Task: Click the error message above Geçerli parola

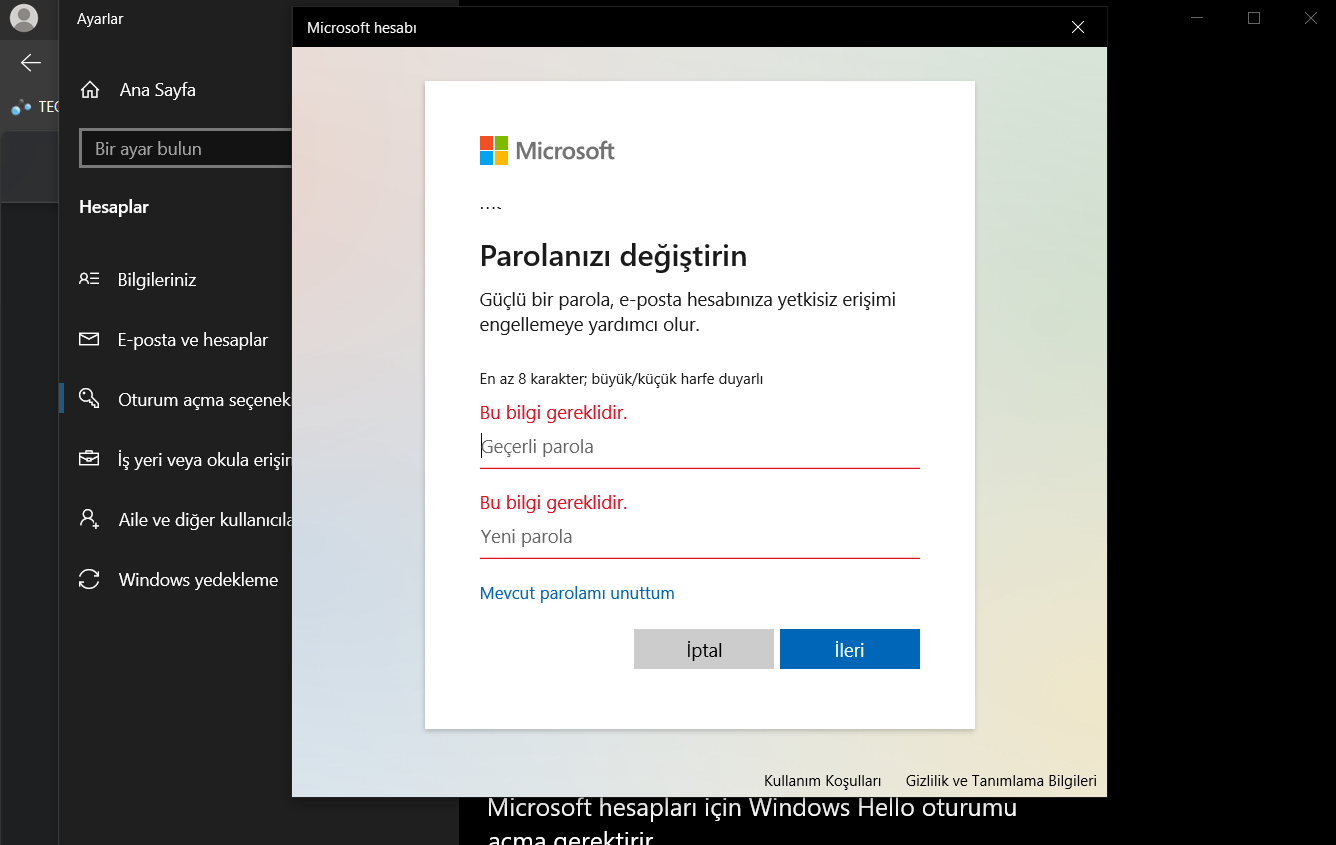Action: point(554,412)
